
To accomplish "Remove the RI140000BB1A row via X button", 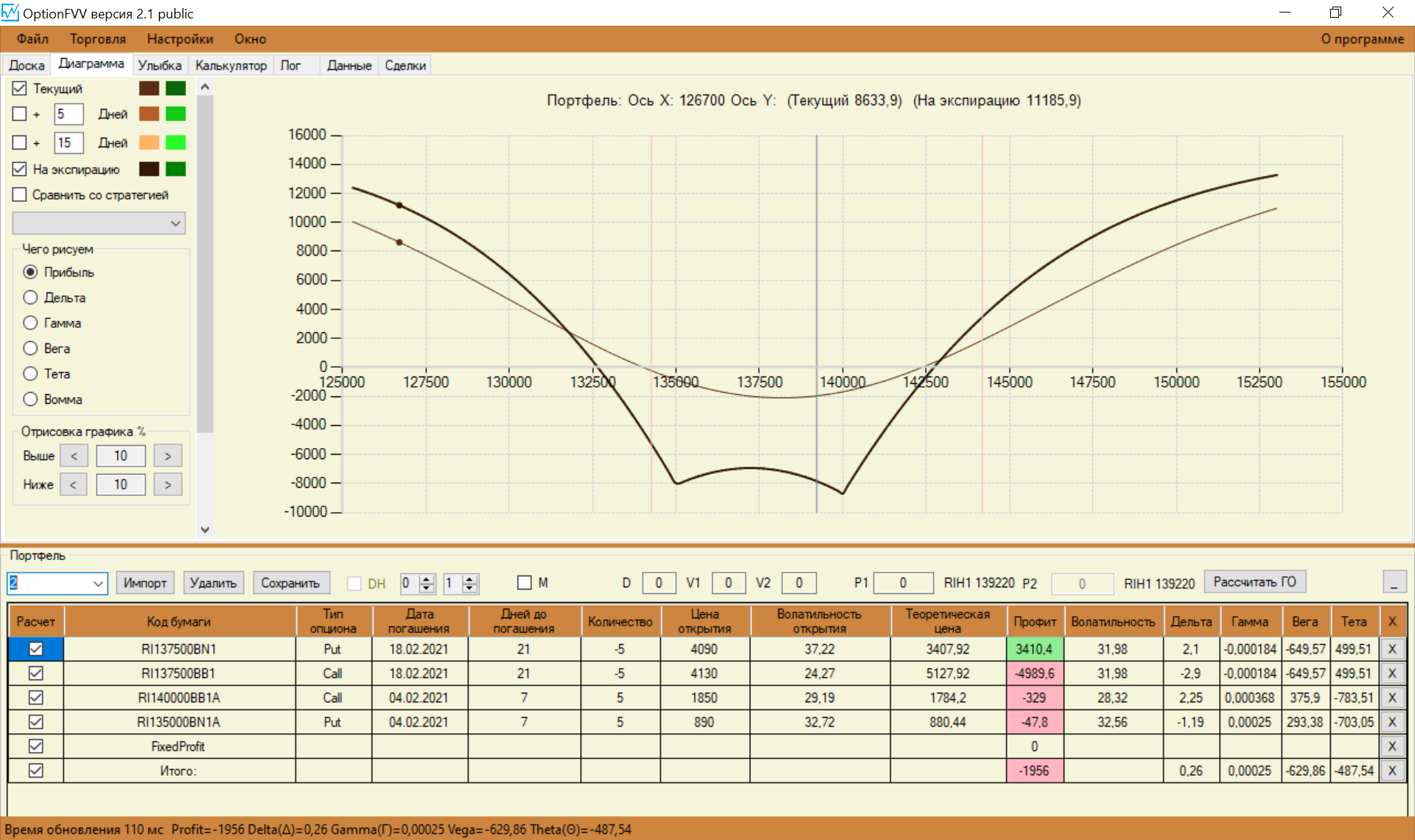I will pyautogui.click(x=1391, y=698).
